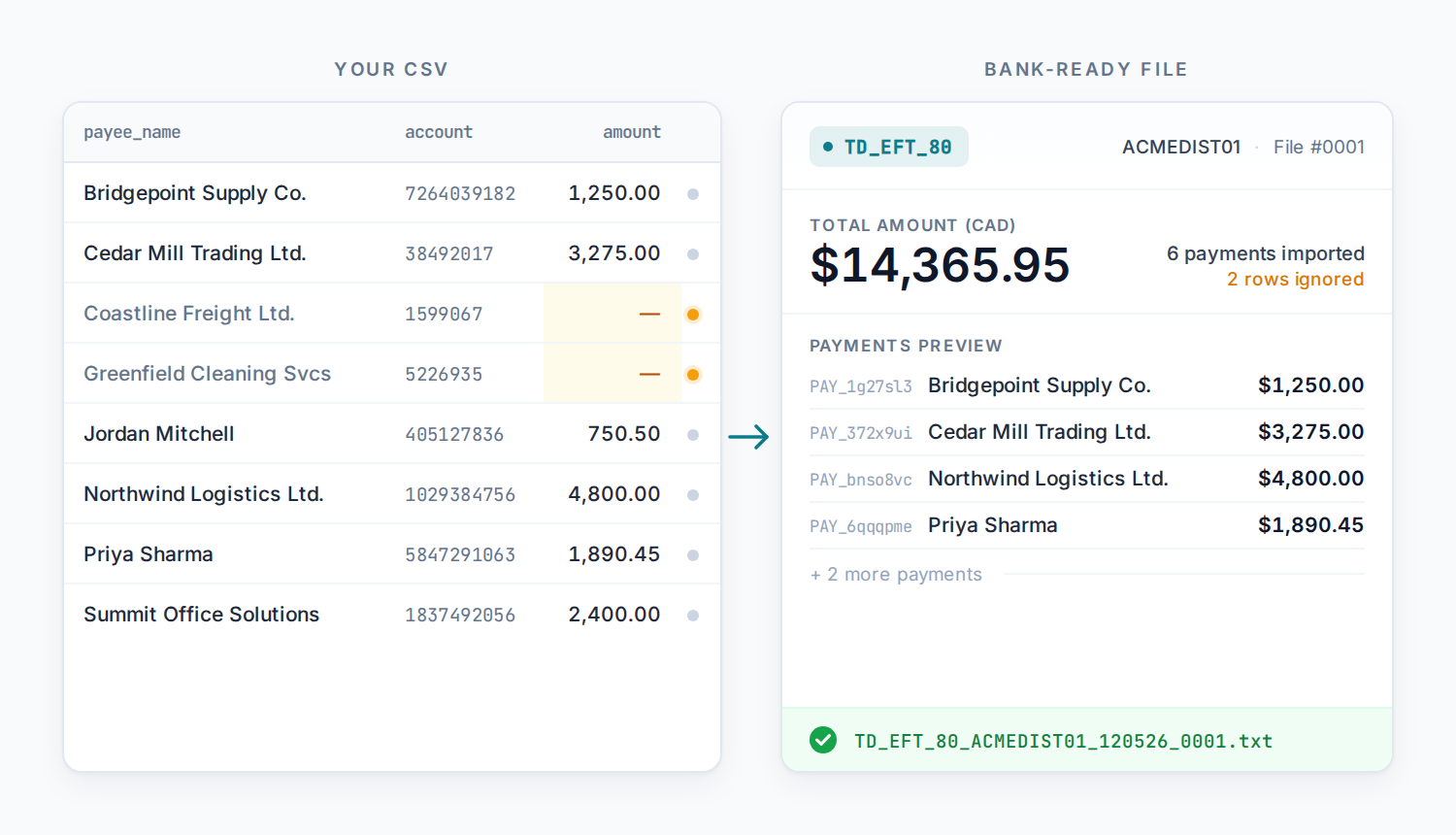The image size is (1456, 835).
Task: Click account number 5847291063
Action: tap(460, 555)
